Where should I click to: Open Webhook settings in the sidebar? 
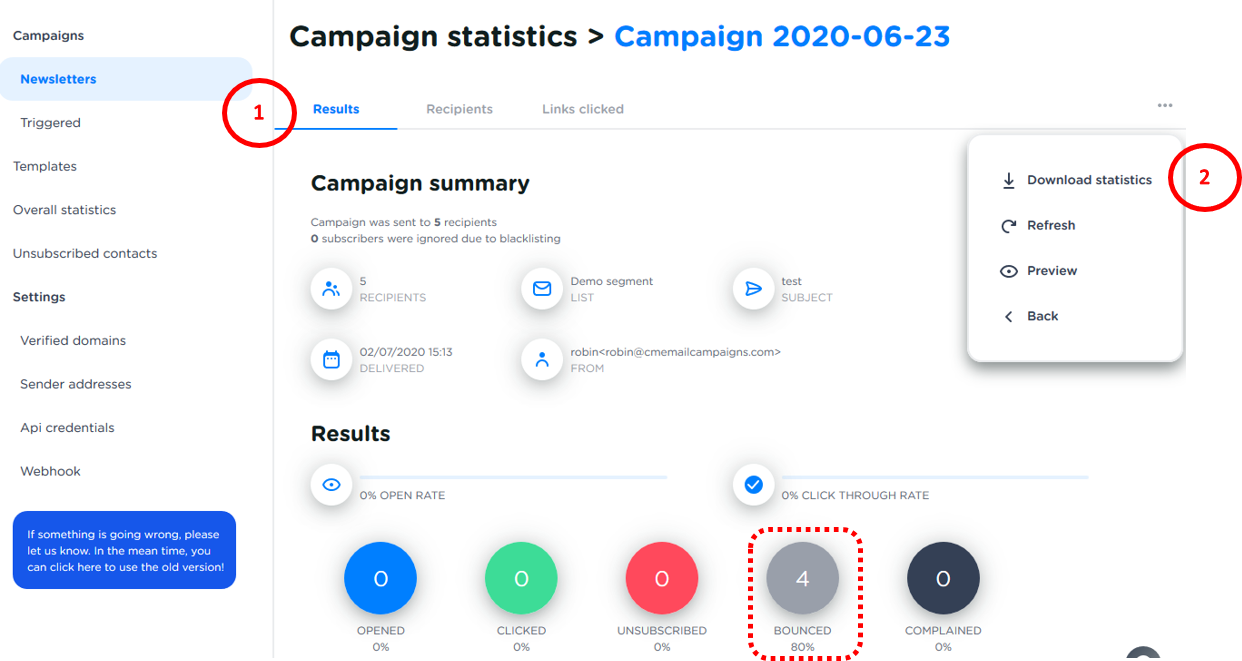50,471
